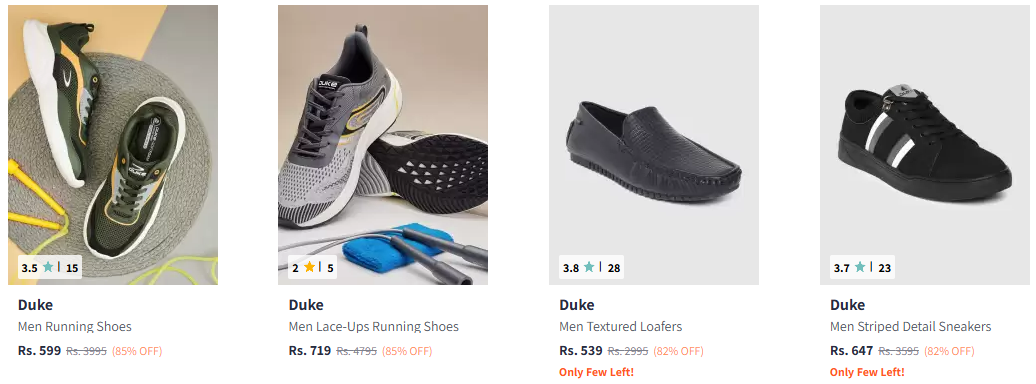Click the 23 reviews count on sneakers
The width and height of the screenshot is (1036, 384).
(x=885, y=268)
